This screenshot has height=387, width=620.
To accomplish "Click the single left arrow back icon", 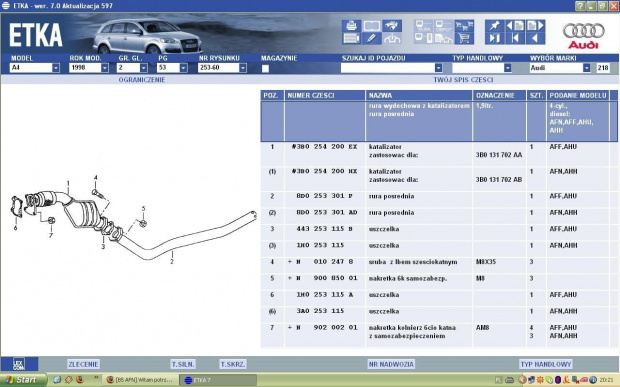I will pyautogui.click(x=535, y=38).
